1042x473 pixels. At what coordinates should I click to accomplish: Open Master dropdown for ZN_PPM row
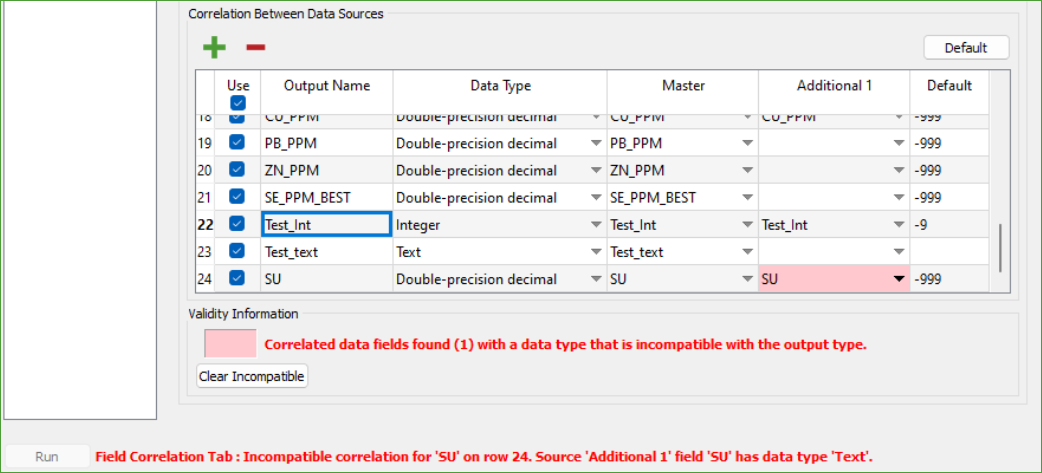point(747,171)
